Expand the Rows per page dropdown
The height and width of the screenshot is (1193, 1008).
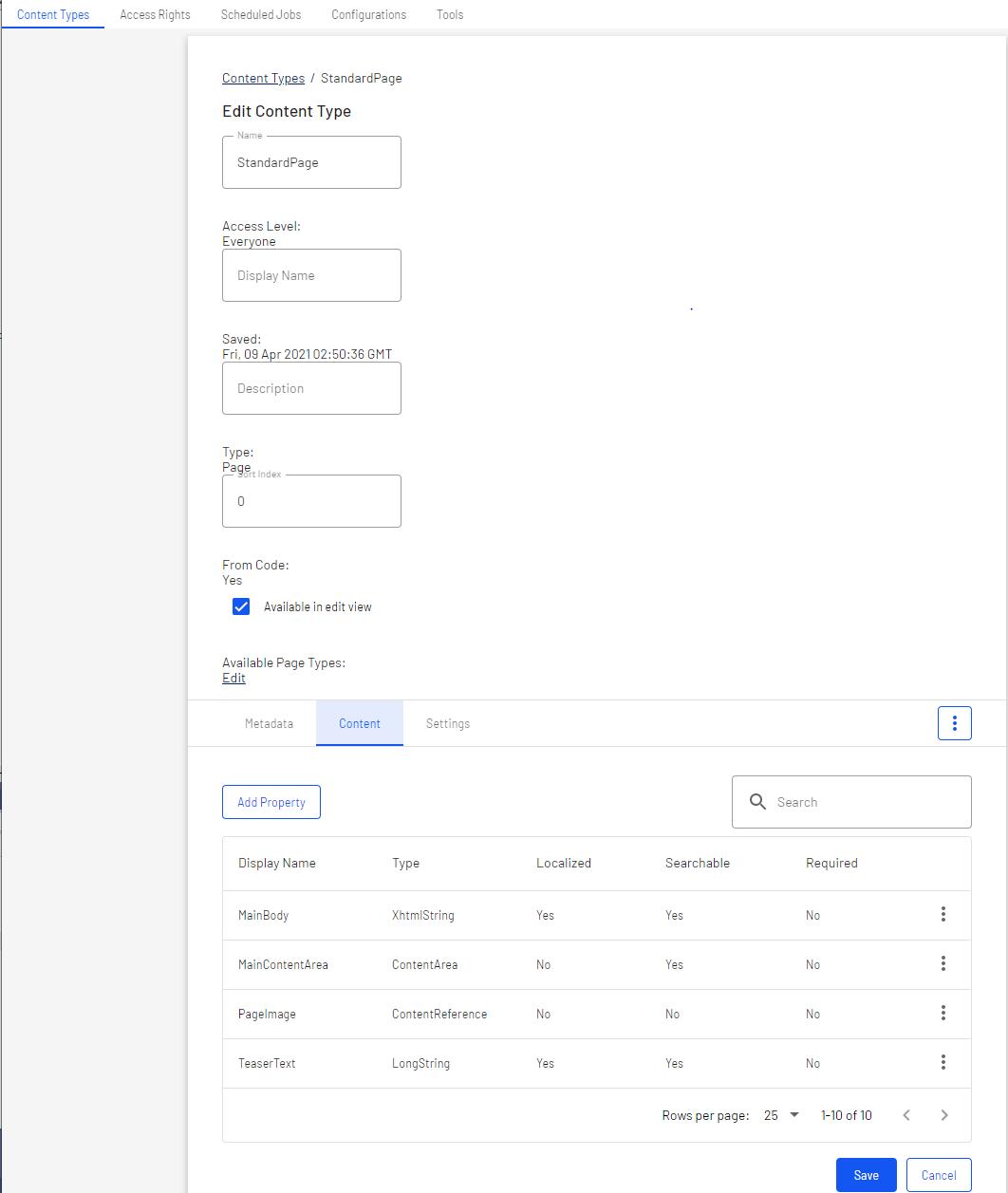(x=782, y=1115)
